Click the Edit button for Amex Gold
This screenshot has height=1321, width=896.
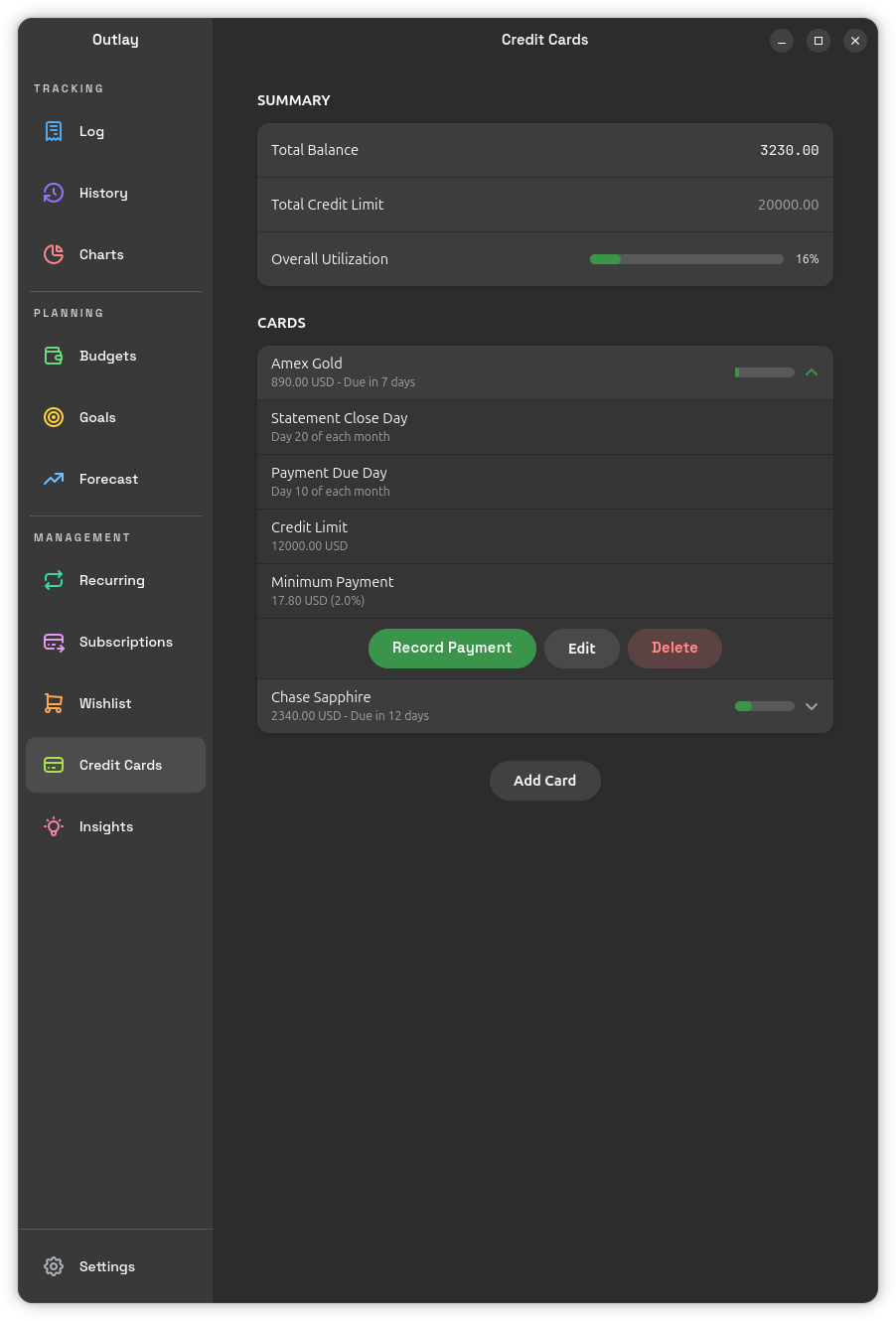(x=581, y=649)
